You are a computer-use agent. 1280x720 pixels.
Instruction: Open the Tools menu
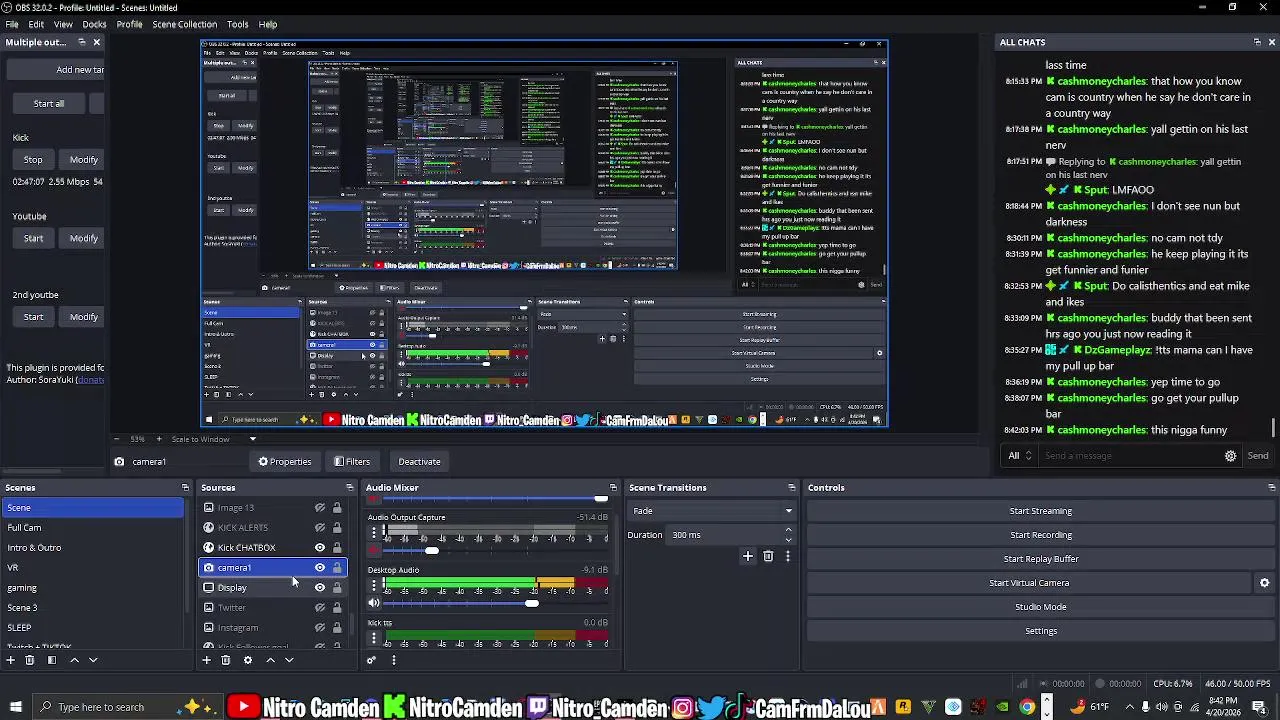tap(237, 24)
